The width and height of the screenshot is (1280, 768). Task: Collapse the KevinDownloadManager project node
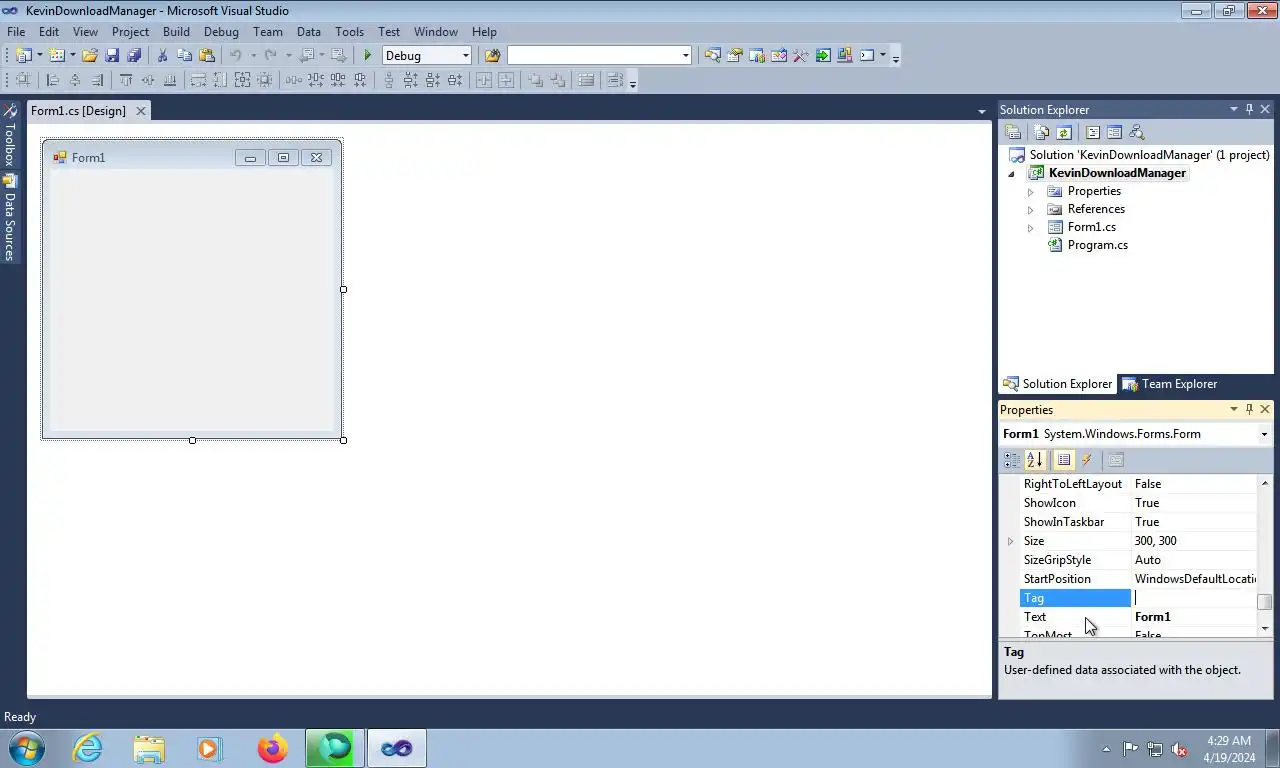coord(1011,173)
